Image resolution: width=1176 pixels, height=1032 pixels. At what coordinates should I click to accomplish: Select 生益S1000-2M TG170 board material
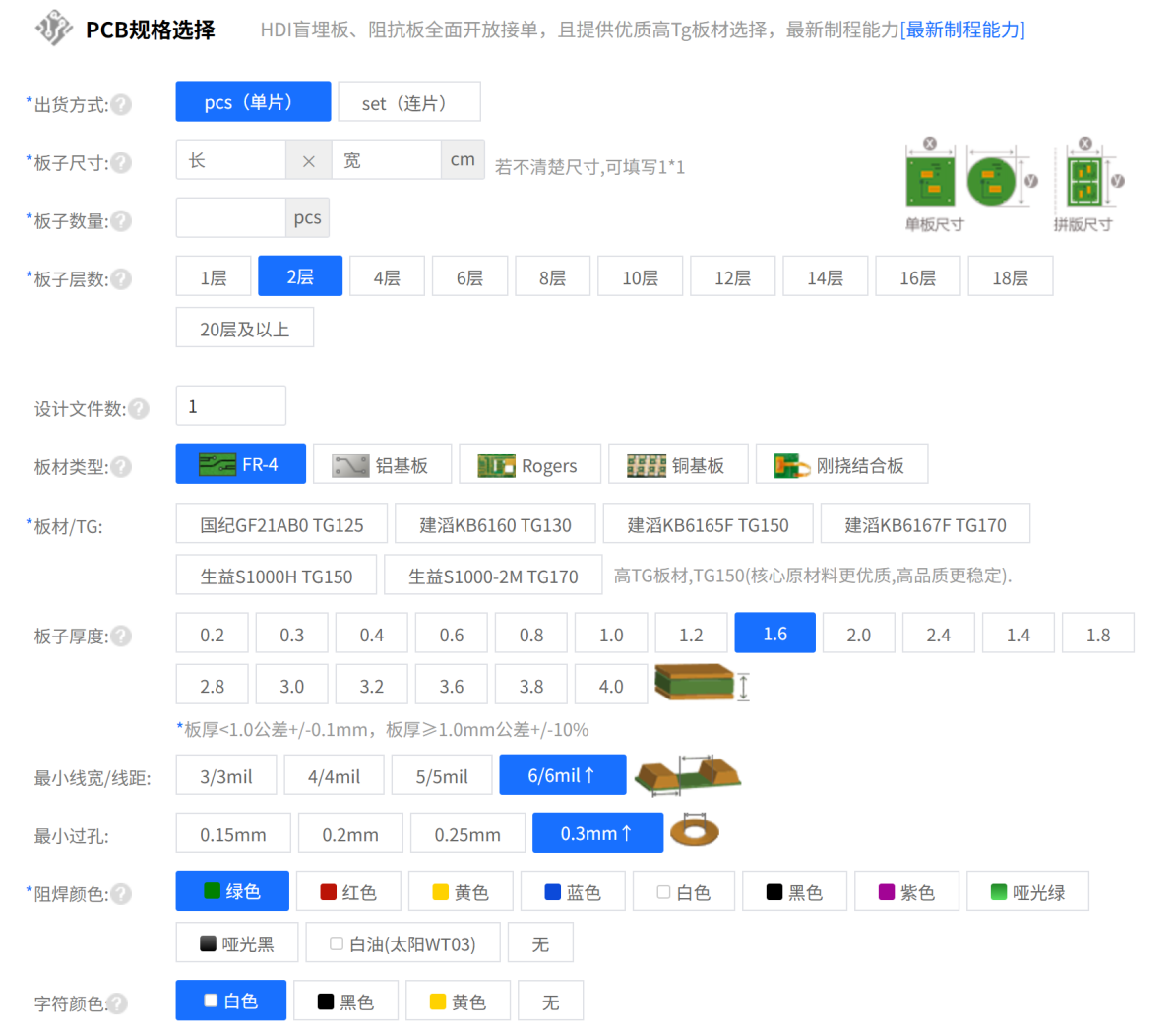[x=492, y=575]
